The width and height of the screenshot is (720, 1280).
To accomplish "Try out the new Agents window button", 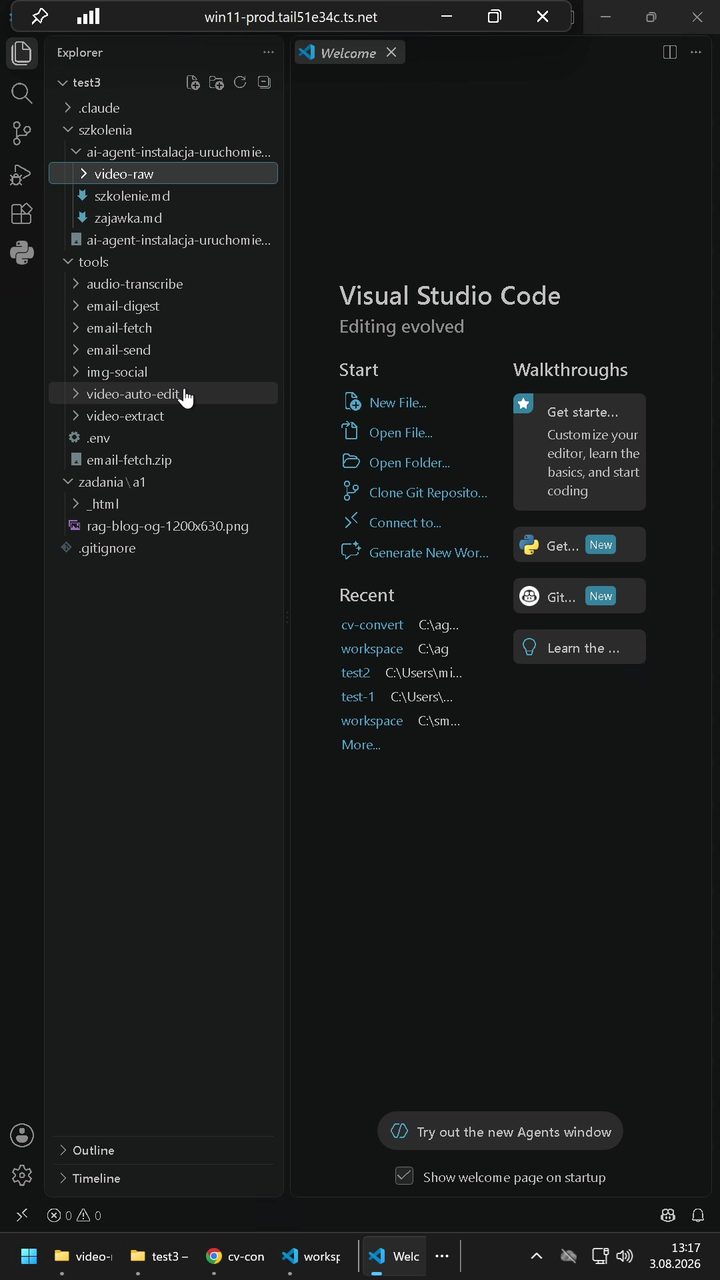I will (500, 1132).
